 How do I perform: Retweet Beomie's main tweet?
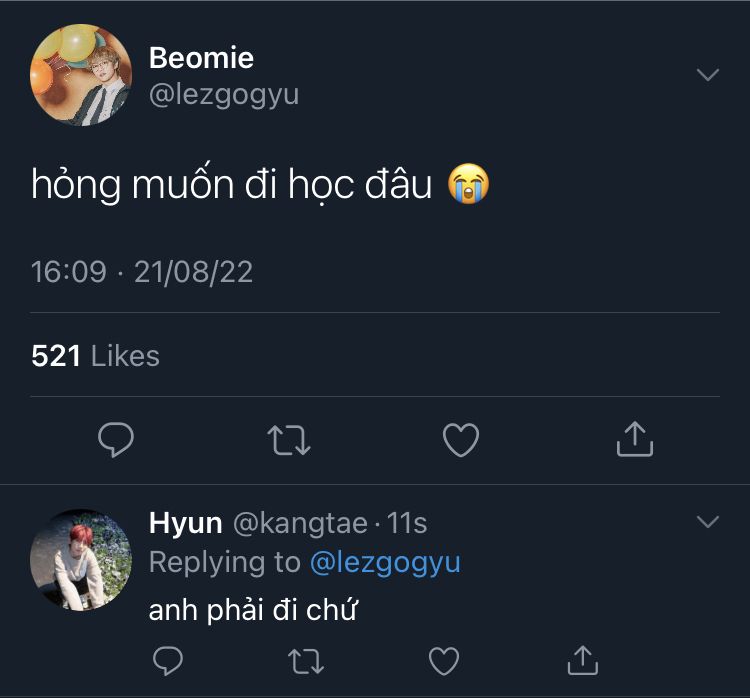pos(289,439)
